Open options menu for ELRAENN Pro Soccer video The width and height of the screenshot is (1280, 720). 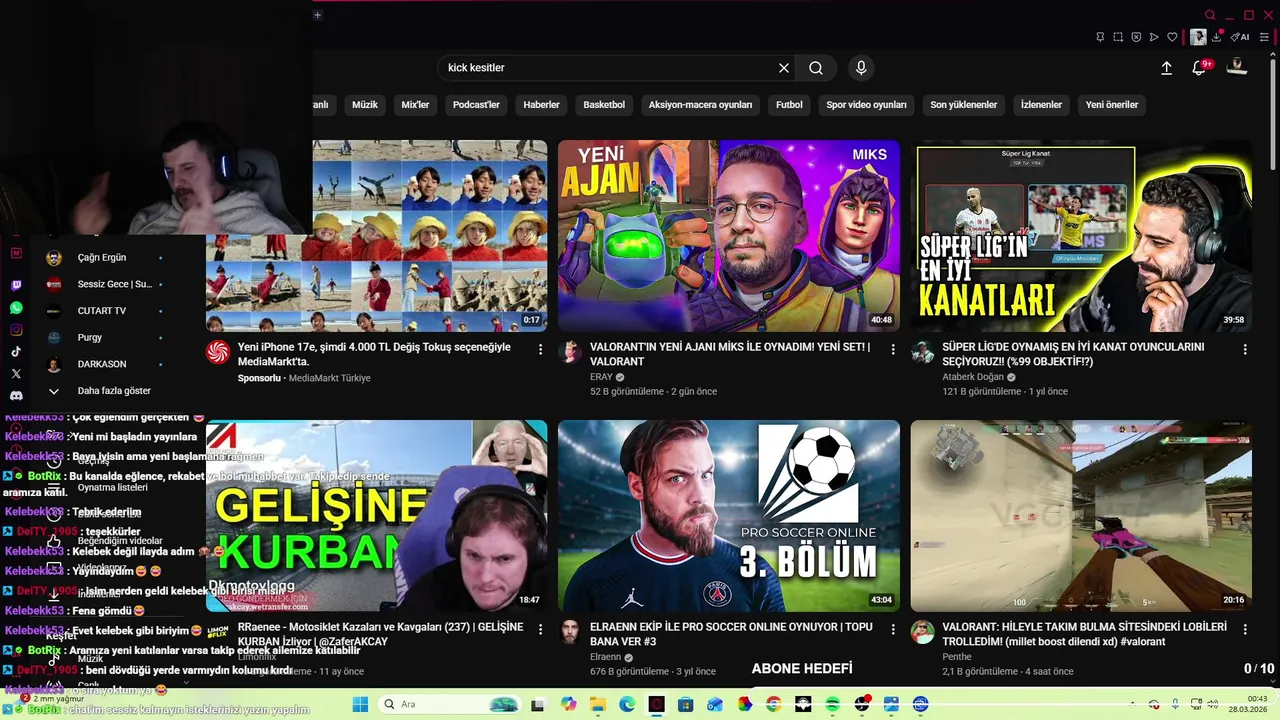pyautogui.click(x=893, y=629)
